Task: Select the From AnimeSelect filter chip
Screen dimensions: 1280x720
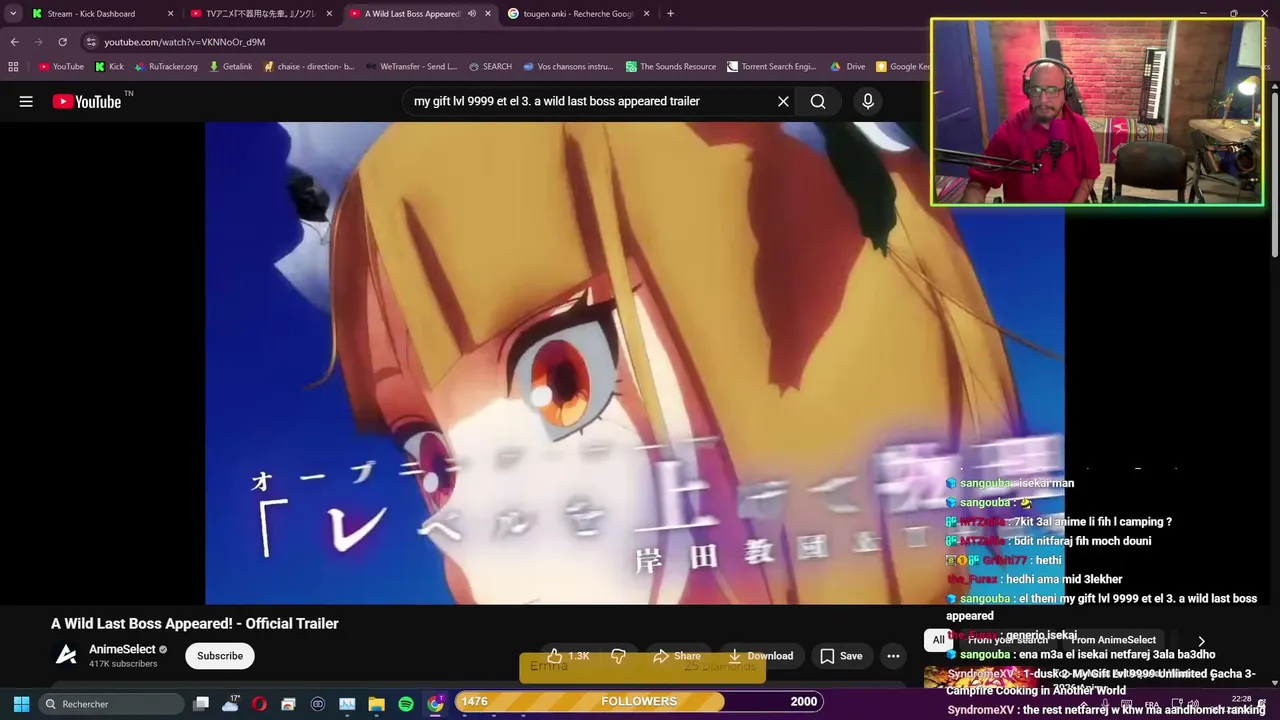Action: 1113,640
